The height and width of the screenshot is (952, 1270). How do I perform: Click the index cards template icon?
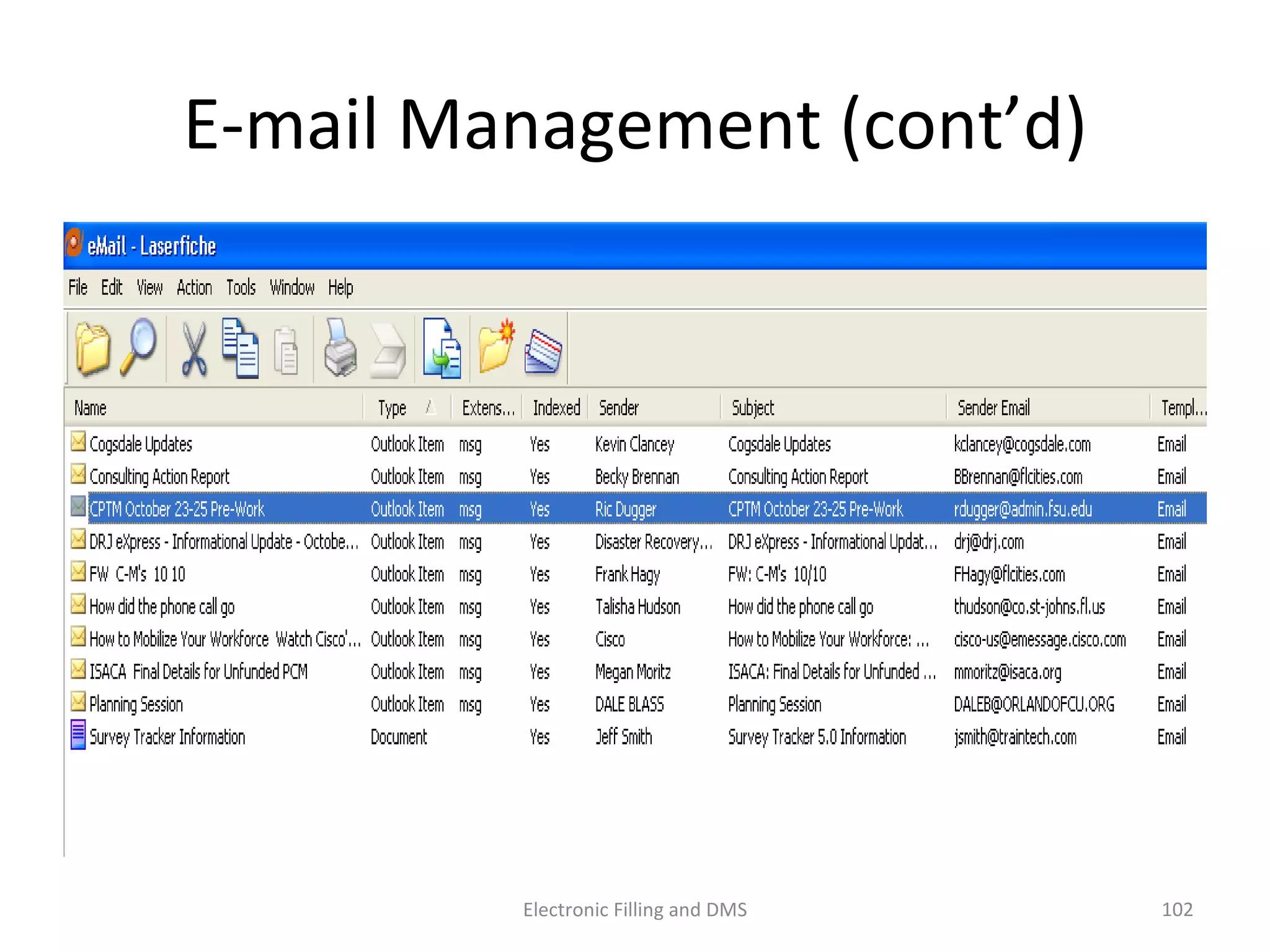(x=543, y=352)
